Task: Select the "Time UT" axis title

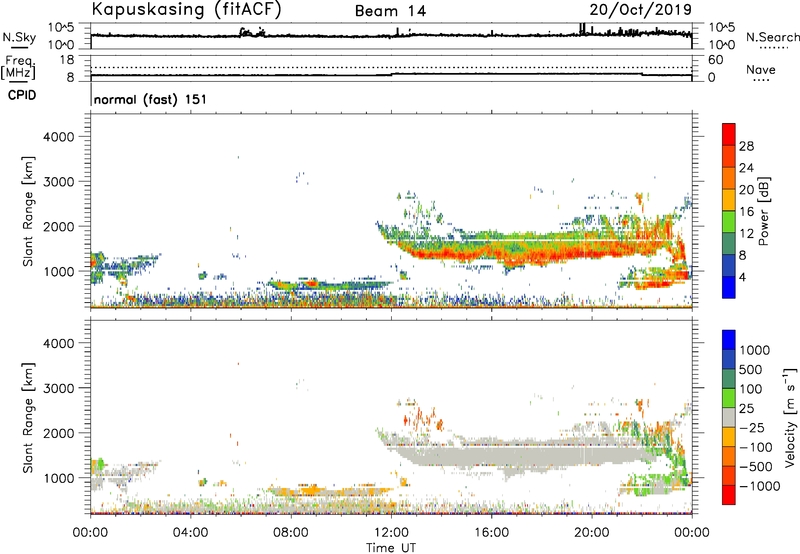Action: [391, 548]
